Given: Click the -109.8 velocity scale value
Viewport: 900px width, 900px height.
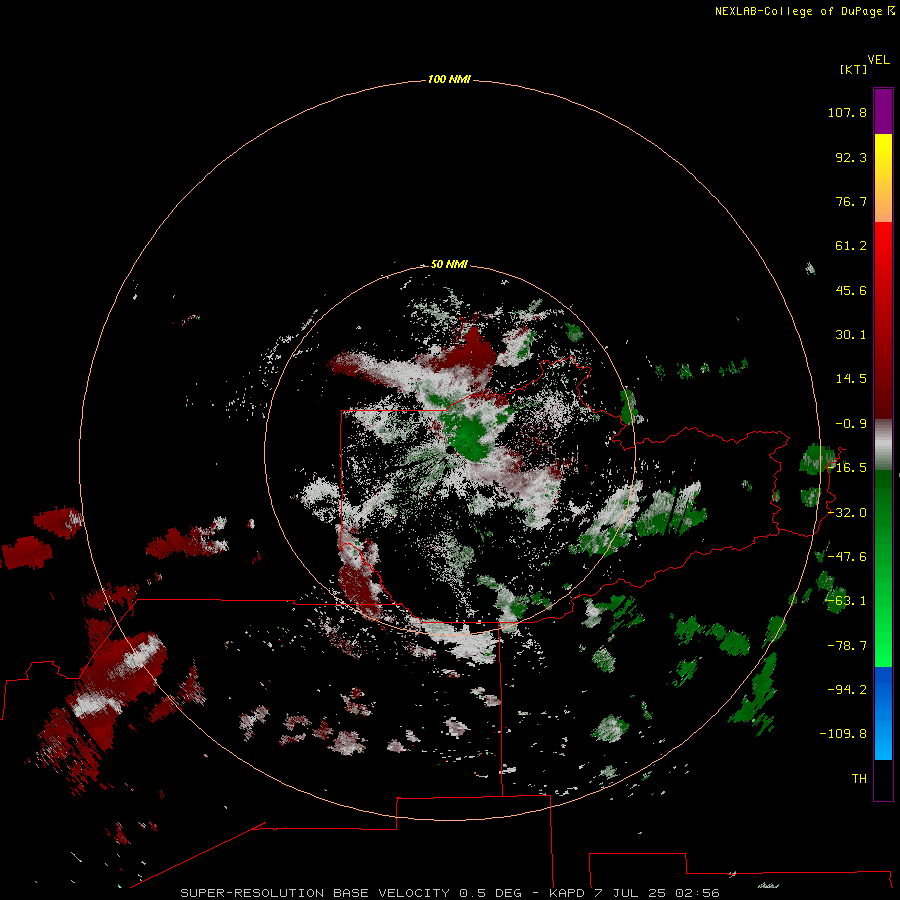Looking at the screenshot, I should [x=843, y=734].
